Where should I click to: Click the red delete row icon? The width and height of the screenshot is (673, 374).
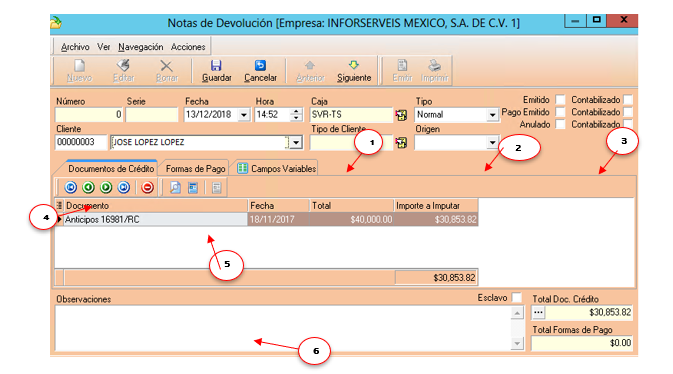pos(147,188)
